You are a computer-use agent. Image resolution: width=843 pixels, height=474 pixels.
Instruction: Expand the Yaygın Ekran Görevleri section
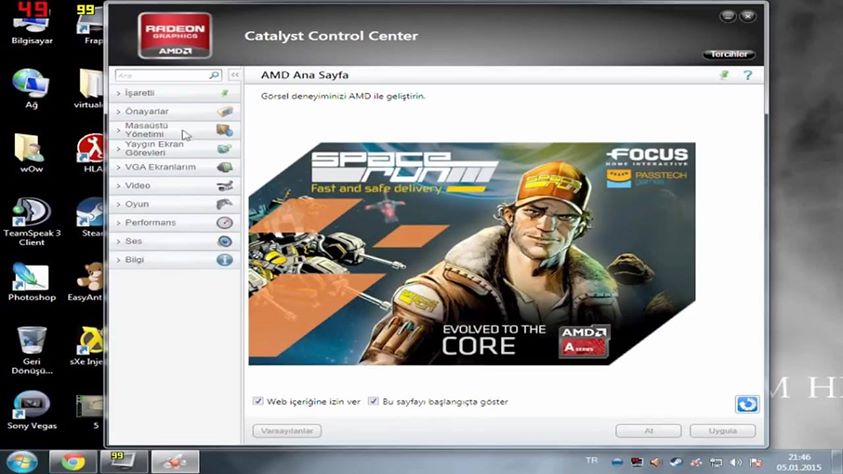click(174, 148)
